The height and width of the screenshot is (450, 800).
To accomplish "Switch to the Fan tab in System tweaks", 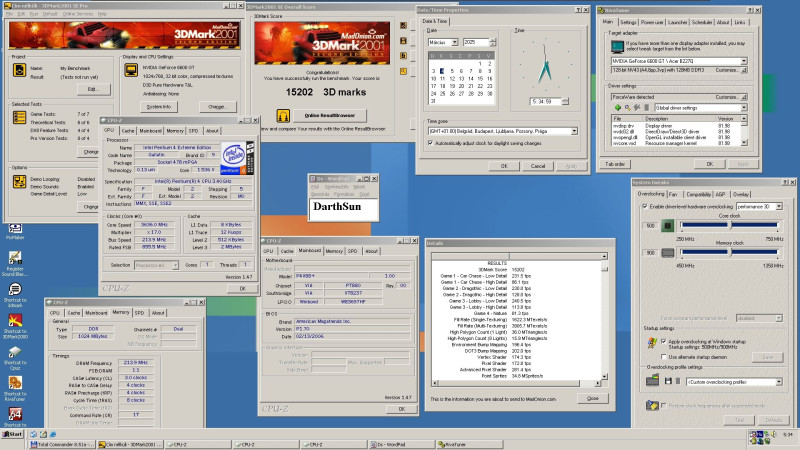I will [x=673, y=194].
